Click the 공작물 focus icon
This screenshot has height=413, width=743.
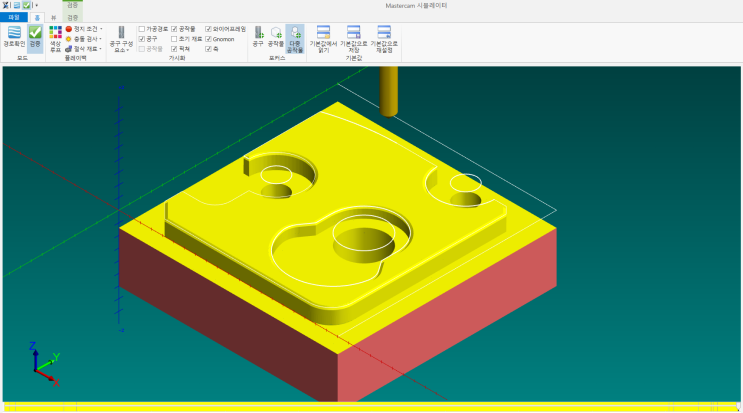tap(276, 38)
